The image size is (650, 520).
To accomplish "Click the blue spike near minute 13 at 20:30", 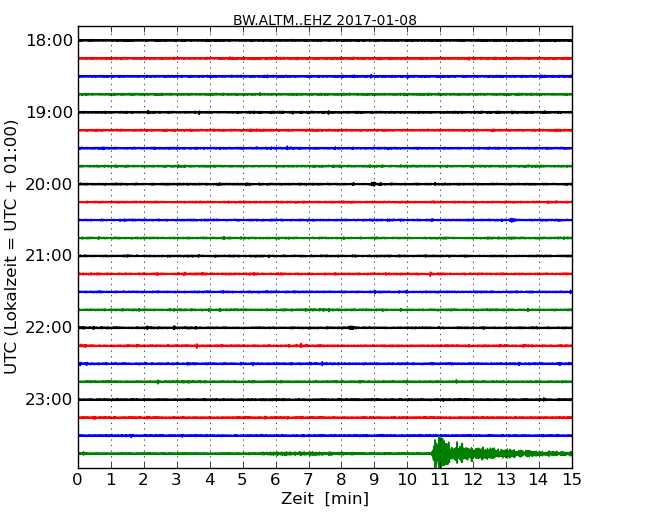I will point(512,220).
